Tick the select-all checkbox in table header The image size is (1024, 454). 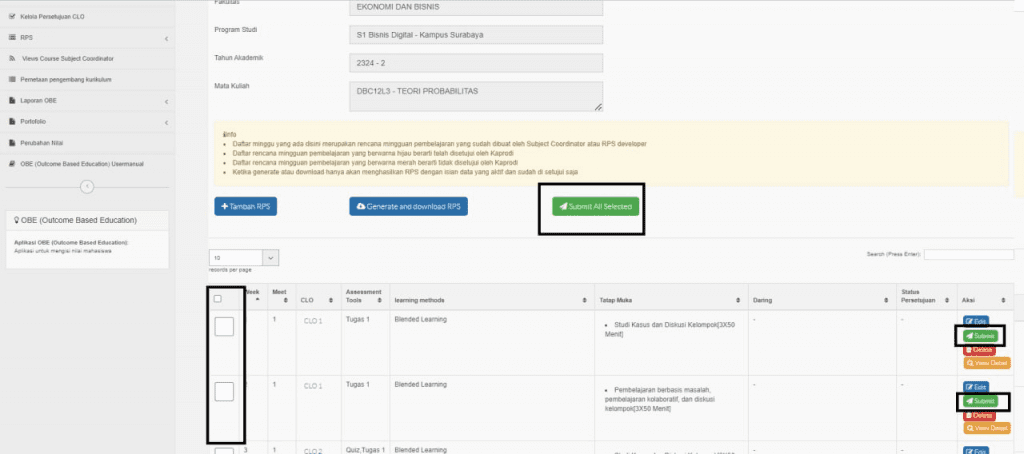pos(218,298)
